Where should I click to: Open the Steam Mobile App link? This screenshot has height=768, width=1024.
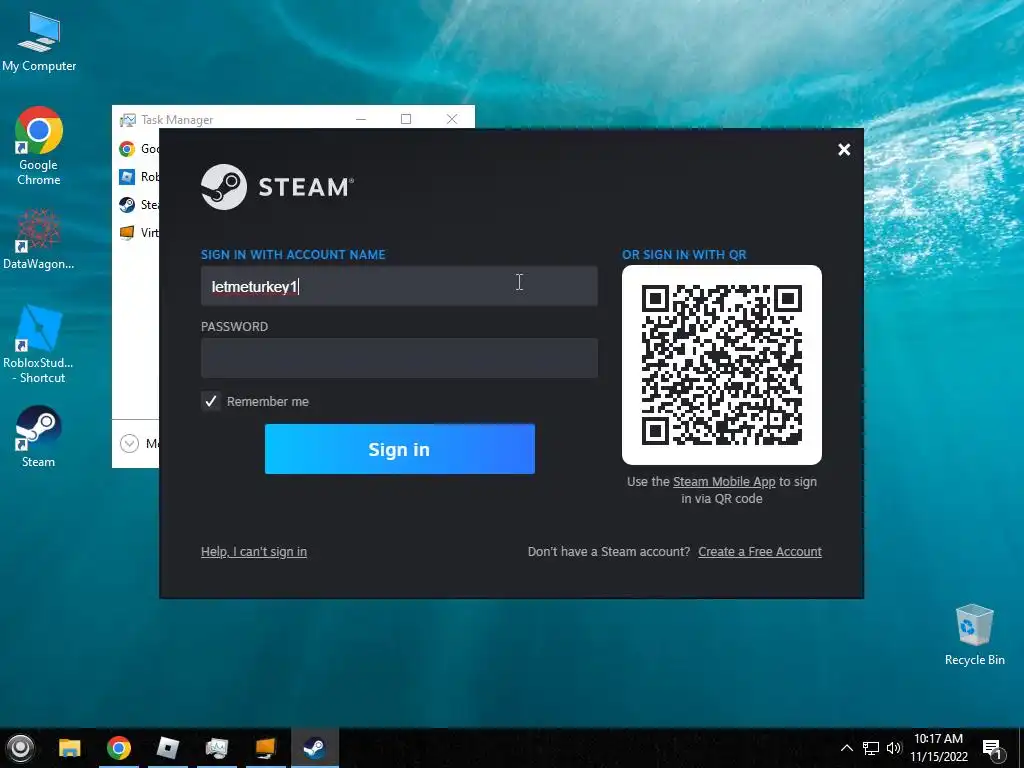tap(724, 481)
